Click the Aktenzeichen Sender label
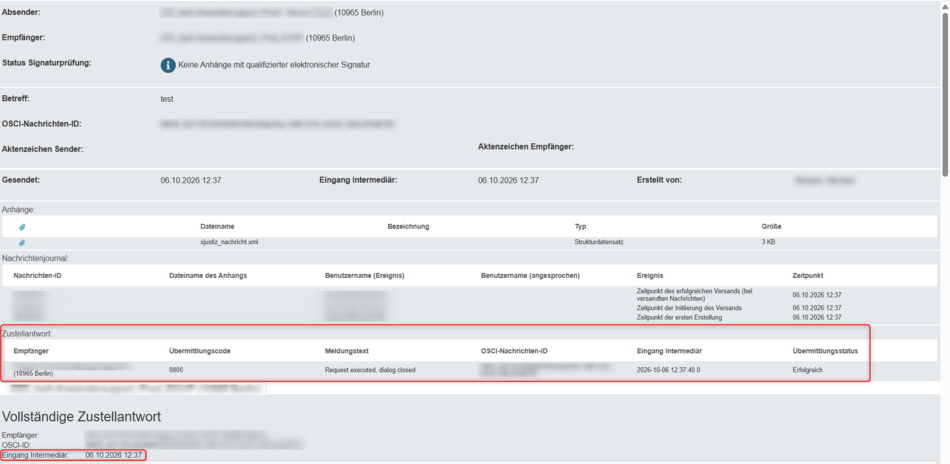 click(42, 149)
